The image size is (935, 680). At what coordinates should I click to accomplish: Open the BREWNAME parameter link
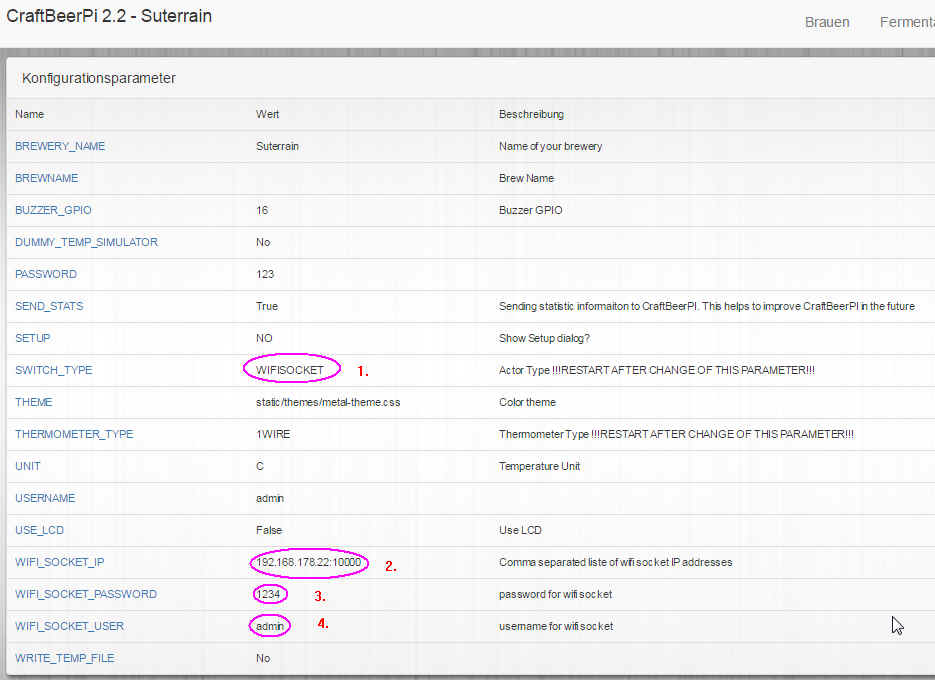click(x=46, y=178)
